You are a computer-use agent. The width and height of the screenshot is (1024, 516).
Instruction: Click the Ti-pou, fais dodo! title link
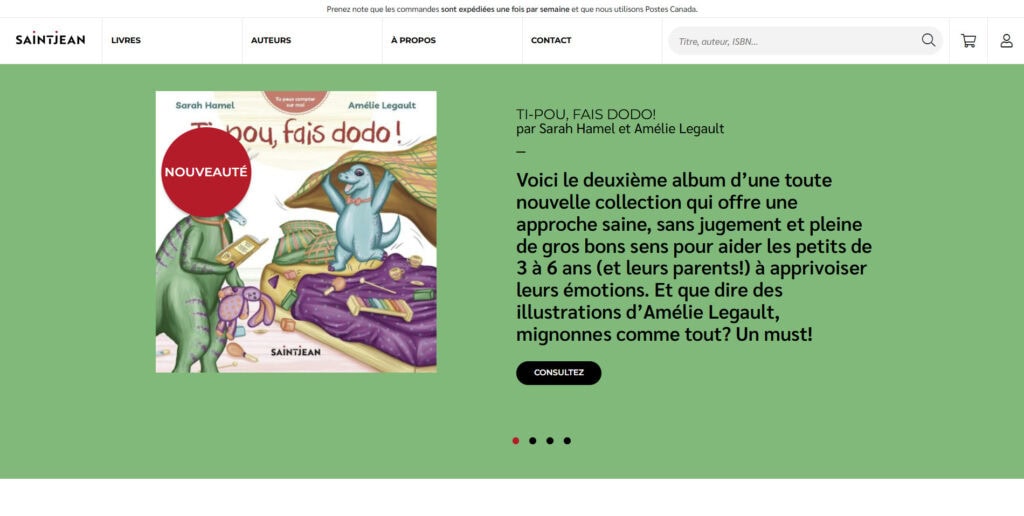click(x=586, y=115)
